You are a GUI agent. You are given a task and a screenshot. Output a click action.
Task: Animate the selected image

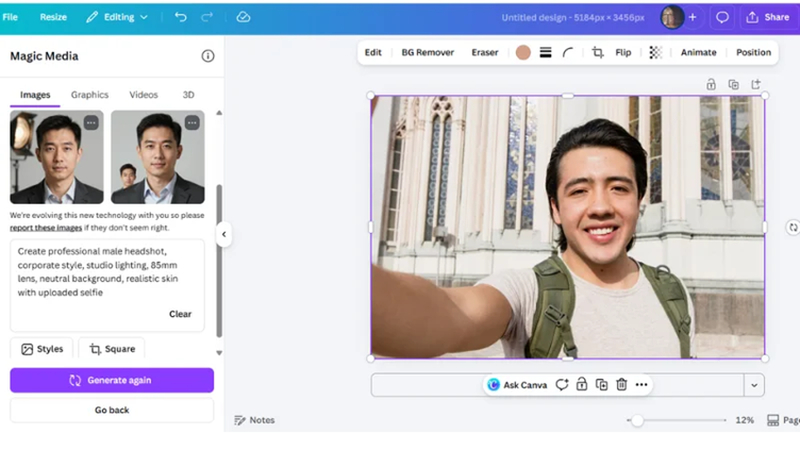[x=698, y=53]
